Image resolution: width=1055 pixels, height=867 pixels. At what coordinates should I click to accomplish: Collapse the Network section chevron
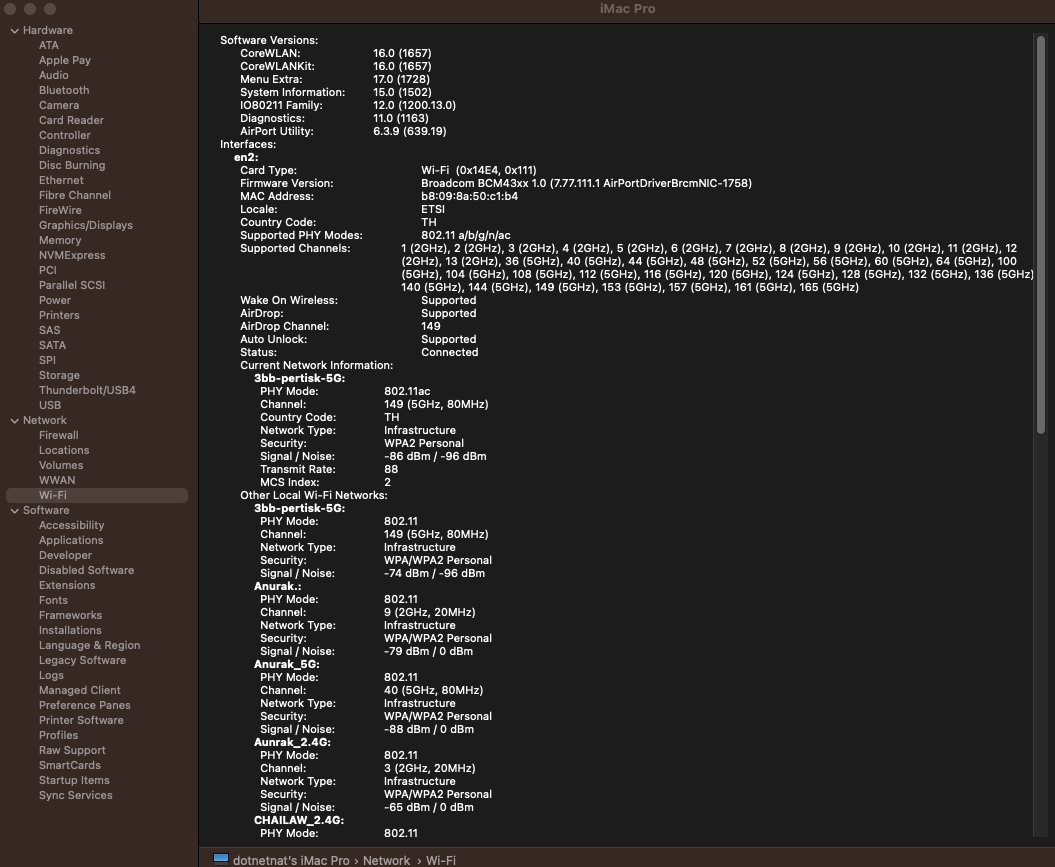point(14,421)
